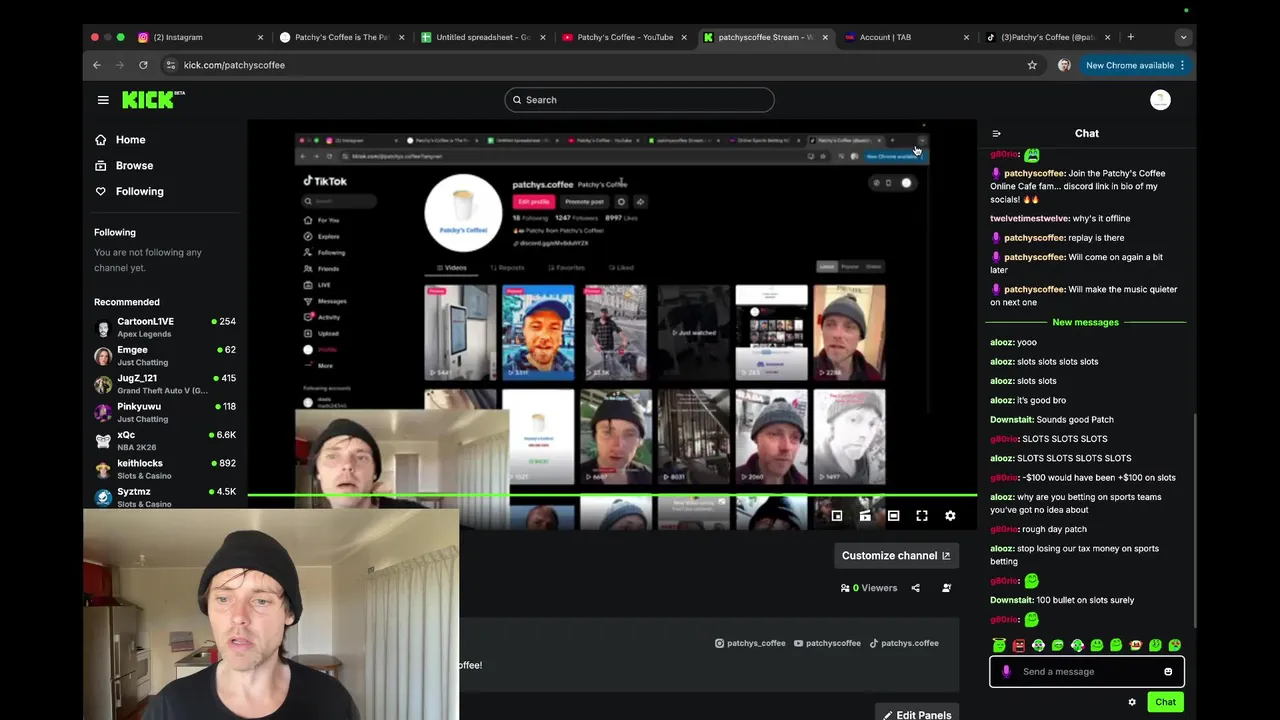1280x720 pixels.
Task: Click the user icon right of share
Action: click(x=946, y=588)
